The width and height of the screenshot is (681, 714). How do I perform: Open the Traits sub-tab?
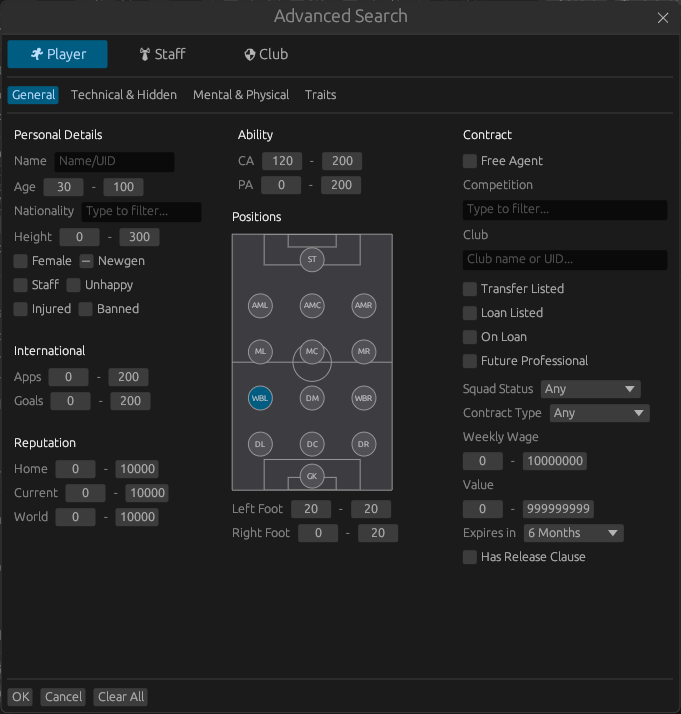pyautogui.click(x=320, y=95)
